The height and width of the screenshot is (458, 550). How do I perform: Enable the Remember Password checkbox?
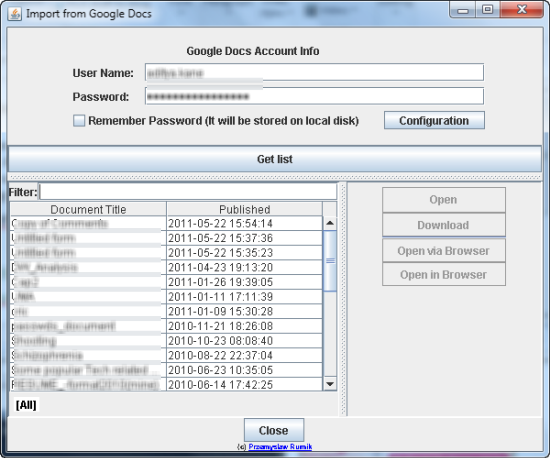[79, 121]
